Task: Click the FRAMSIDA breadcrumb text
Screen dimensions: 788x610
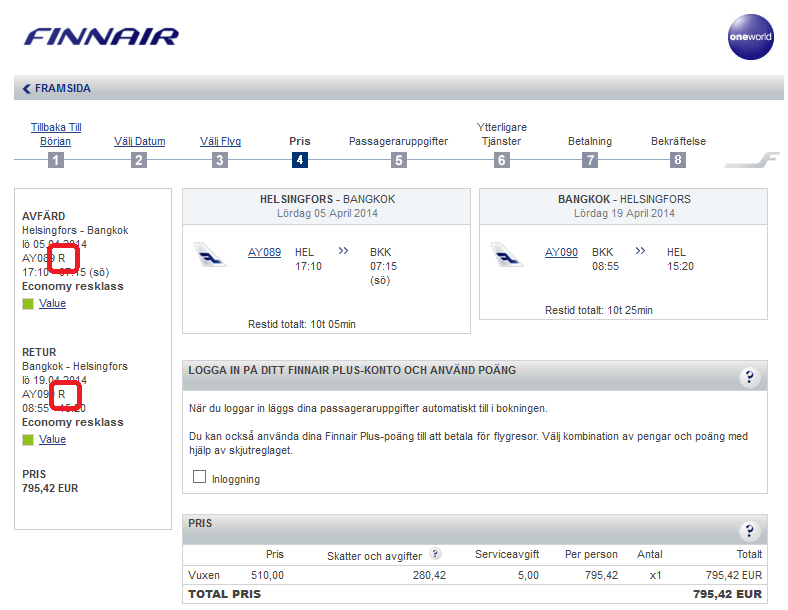Action: [x=63, y=89]
